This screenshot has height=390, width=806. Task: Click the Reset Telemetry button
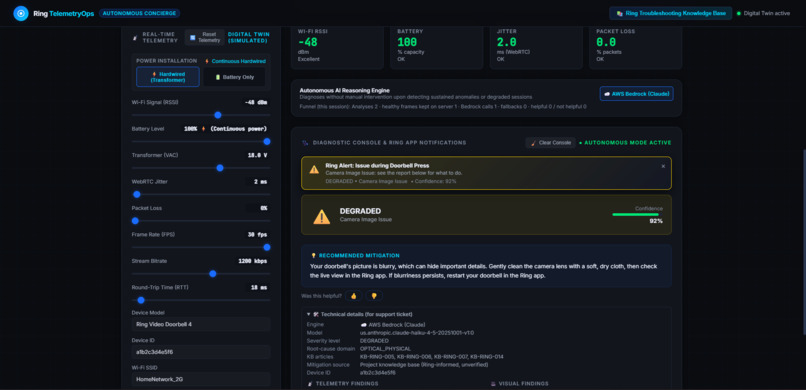205,37
